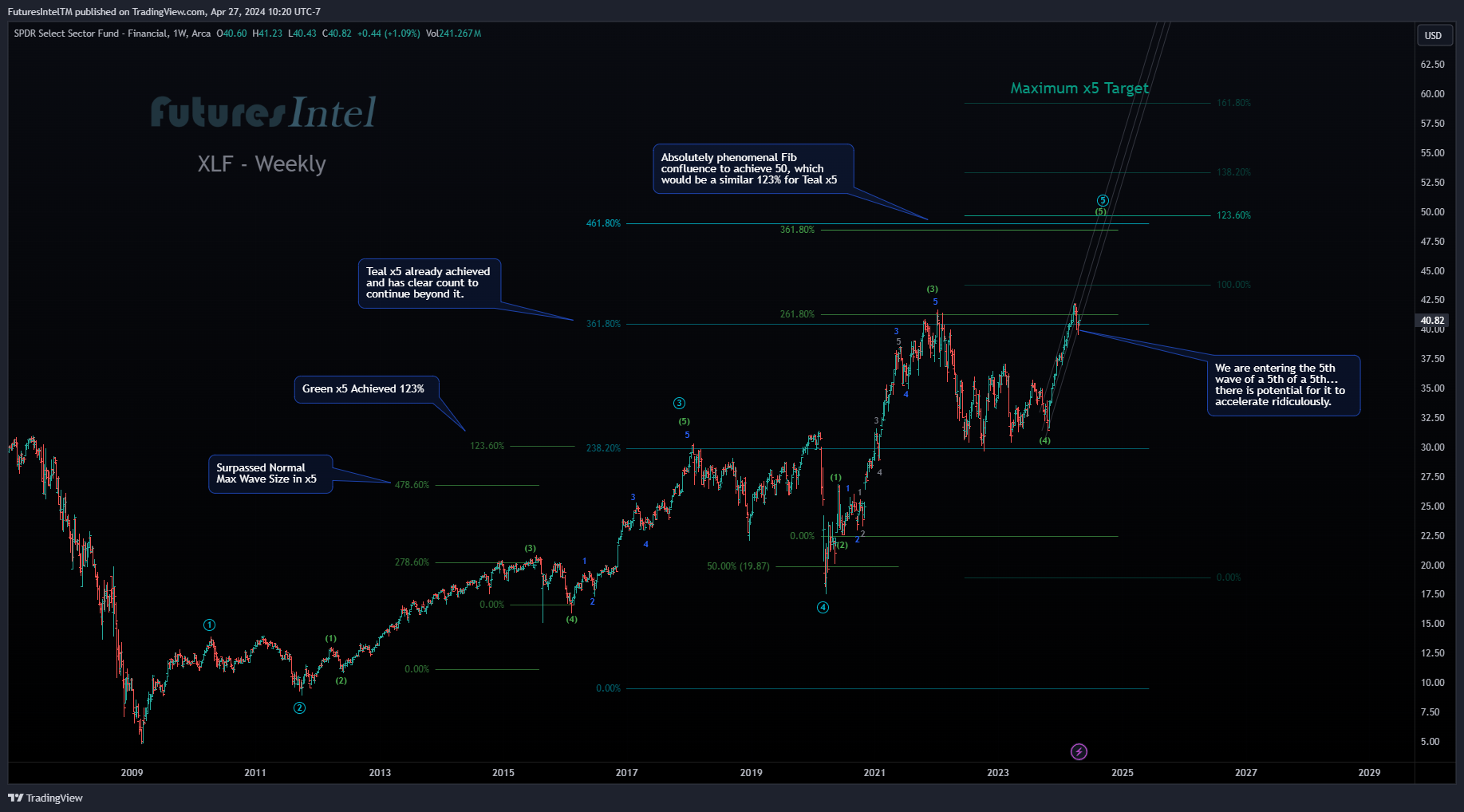
Task: Click the open price O40.60 value
Action: click(x=231, y=34)
